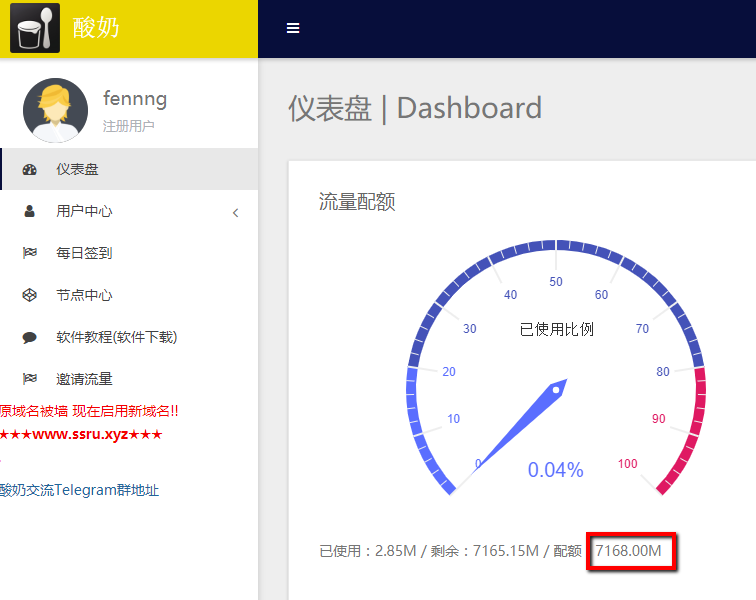Click the user icon beside 用户中心
This screenshot has width=756, height=600.
tap(29, 212)
